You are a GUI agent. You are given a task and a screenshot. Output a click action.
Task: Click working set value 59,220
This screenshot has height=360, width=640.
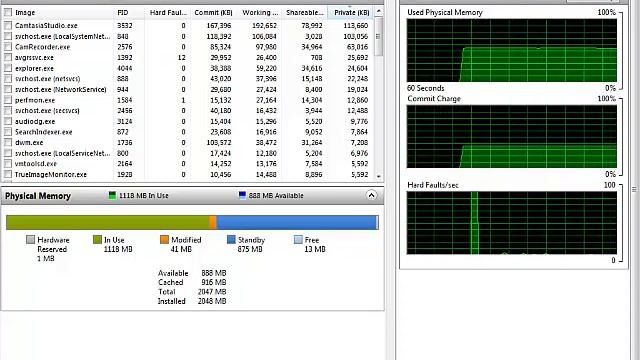pyautogui.click(x=266, y=68)
